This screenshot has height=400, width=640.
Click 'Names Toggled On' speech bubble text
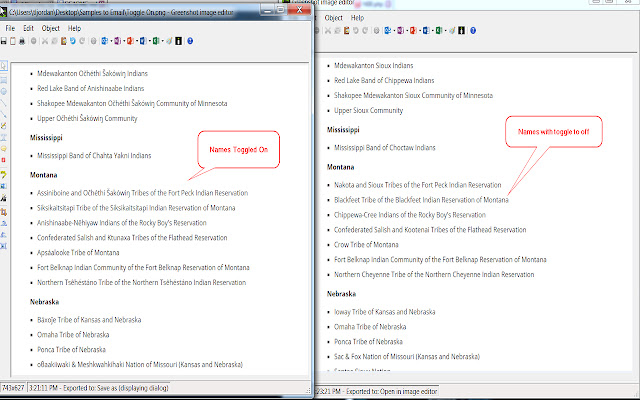click(238, 150)
